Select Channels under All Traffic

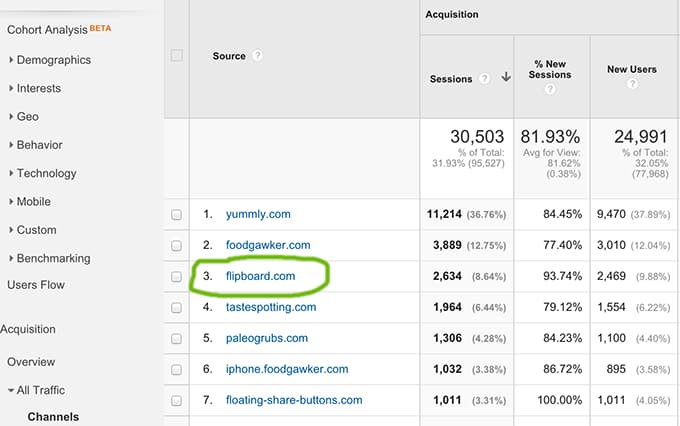point(53,417)
